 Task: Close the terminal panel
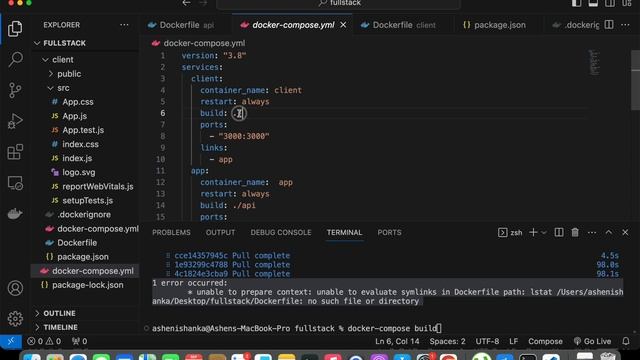click(625, 232)
